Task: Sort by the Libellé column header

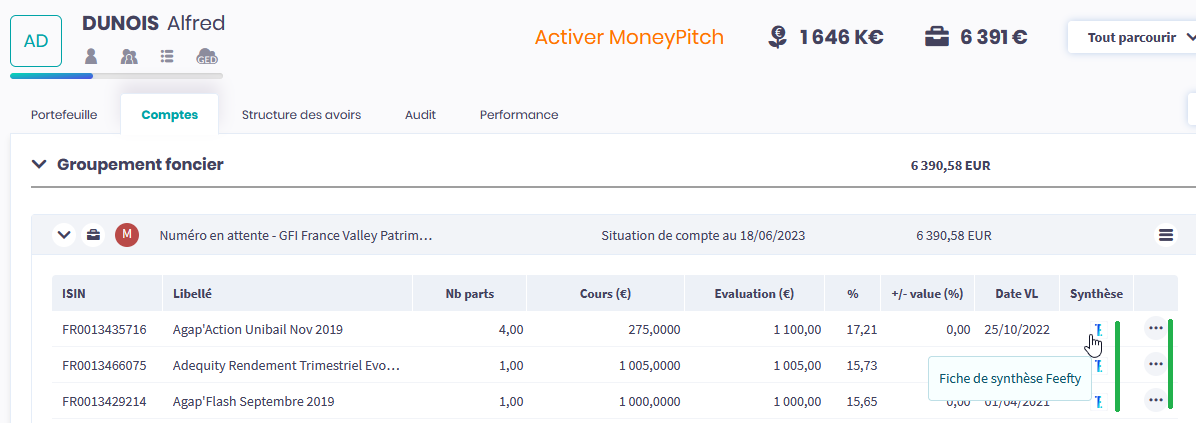Action: click(x=287, y=293)
